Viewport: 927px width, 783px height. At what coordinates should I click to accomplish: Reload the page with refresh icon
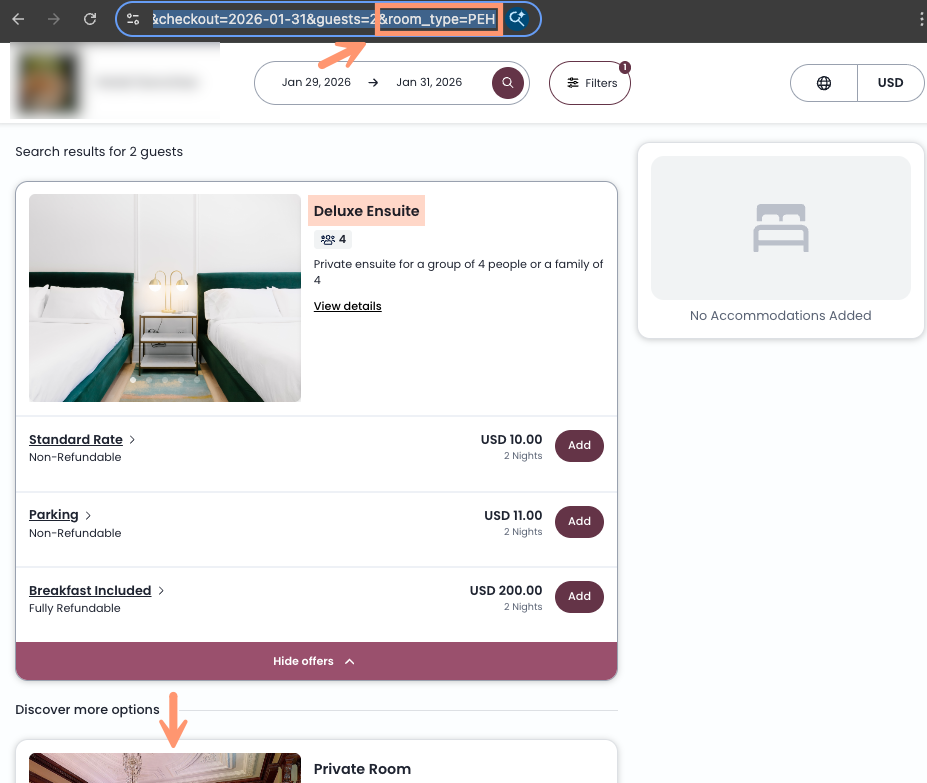(90, 19)
